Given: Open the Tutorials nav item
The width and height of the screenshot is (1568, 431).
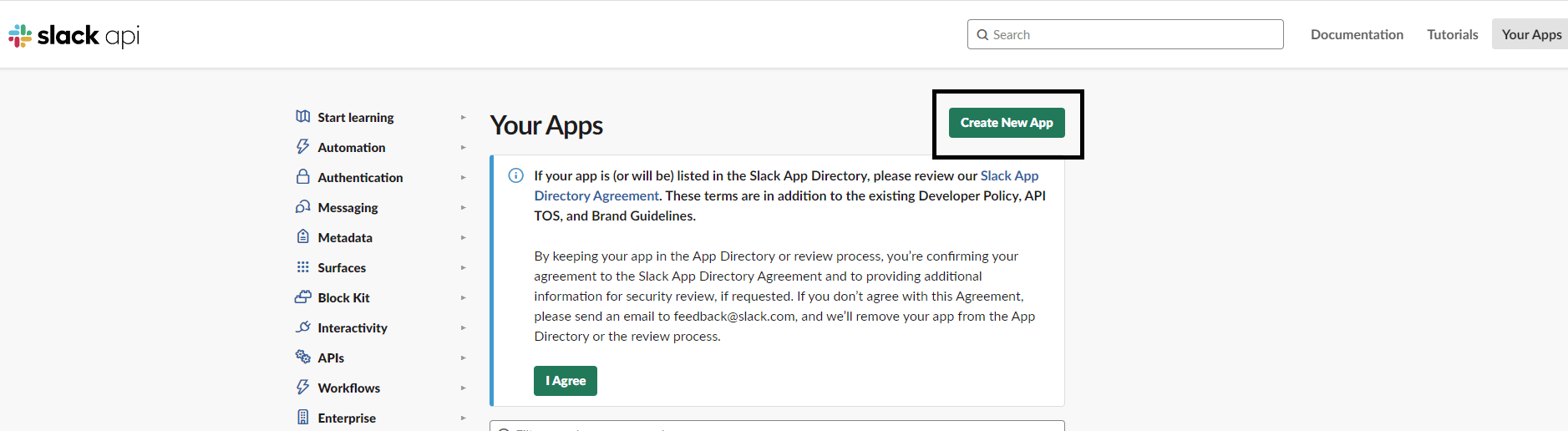Looking at the screenshot, I should click(1452, 34).
